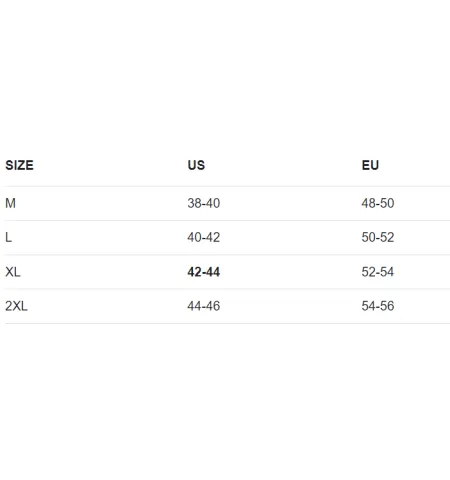
Task: Click the line between L and XL rows
Action: [x=227, y=255]
